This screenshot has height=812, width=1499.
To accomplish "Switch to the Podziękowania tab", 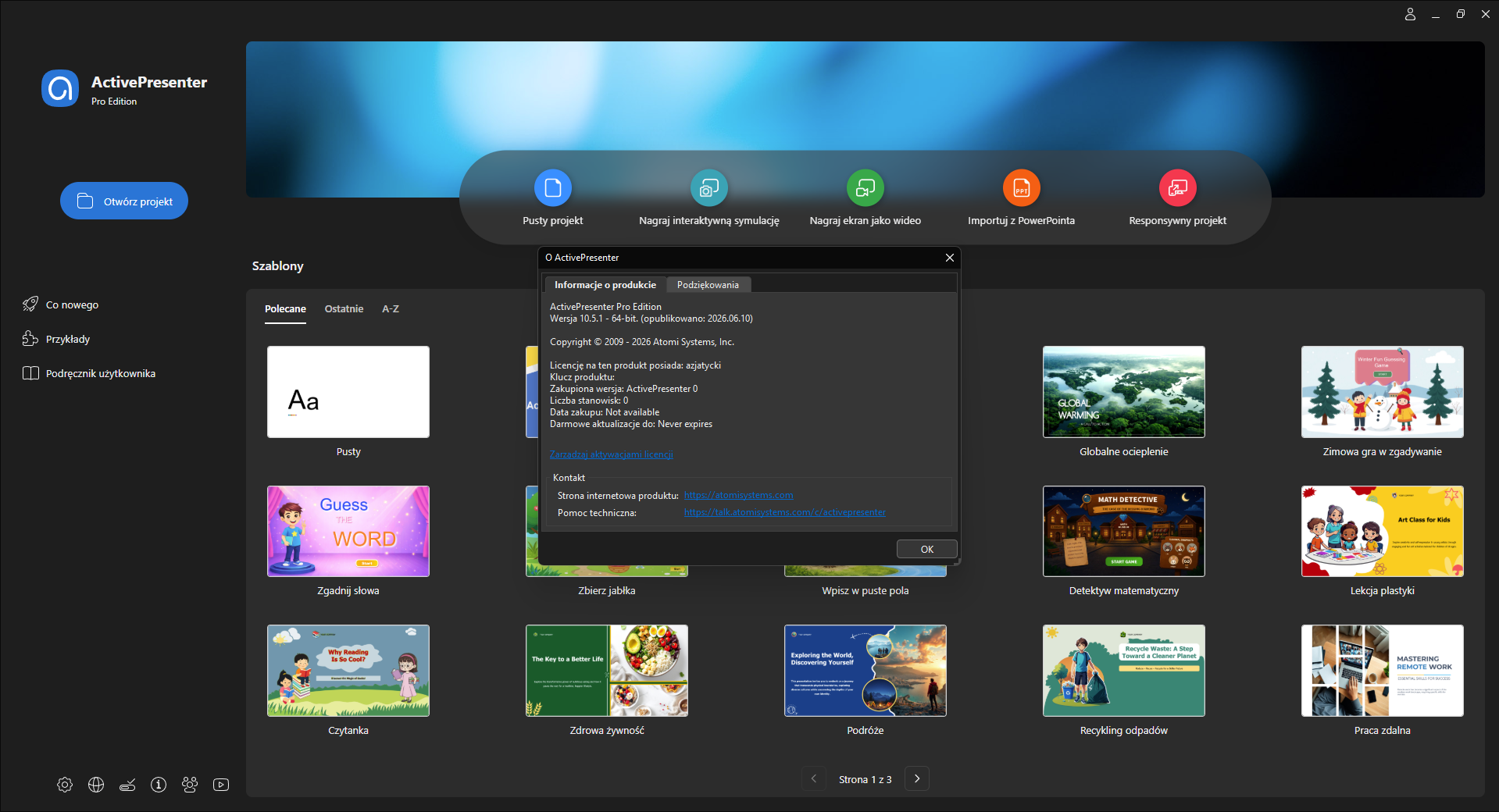I will click(x=708, y=285).
